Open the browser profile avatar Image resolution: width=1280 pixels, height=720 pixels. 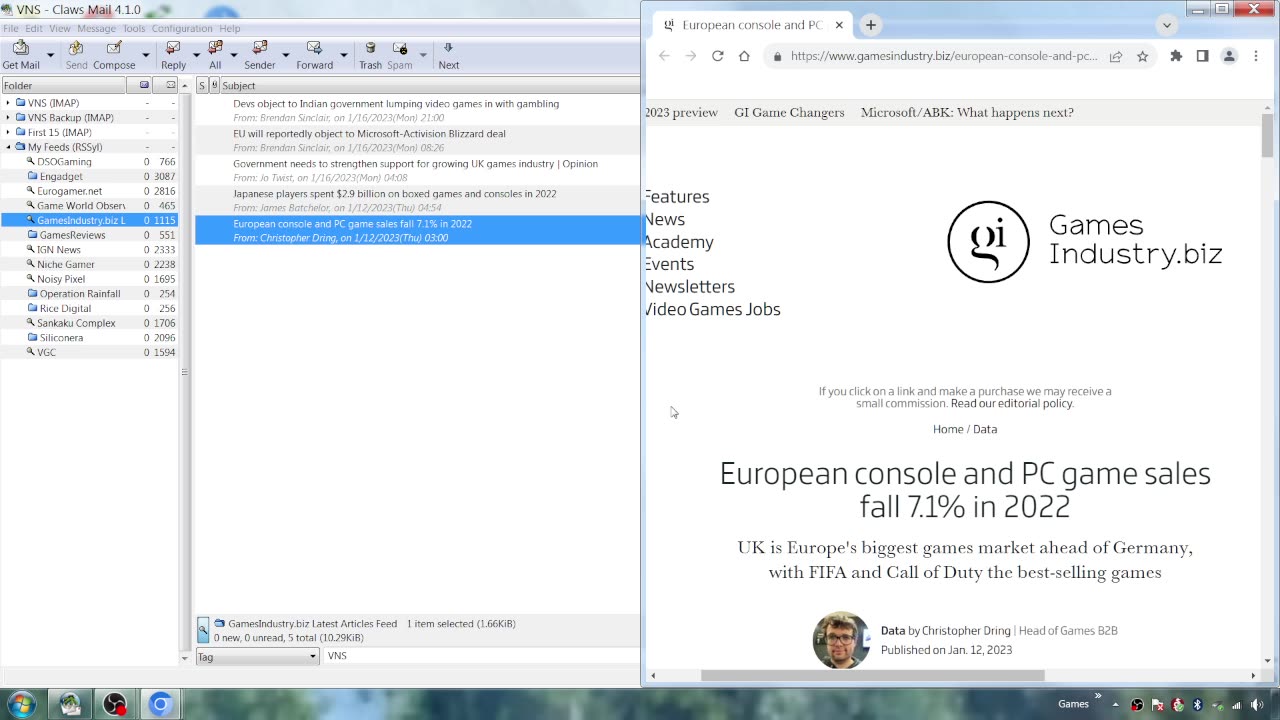point(1229,56)
